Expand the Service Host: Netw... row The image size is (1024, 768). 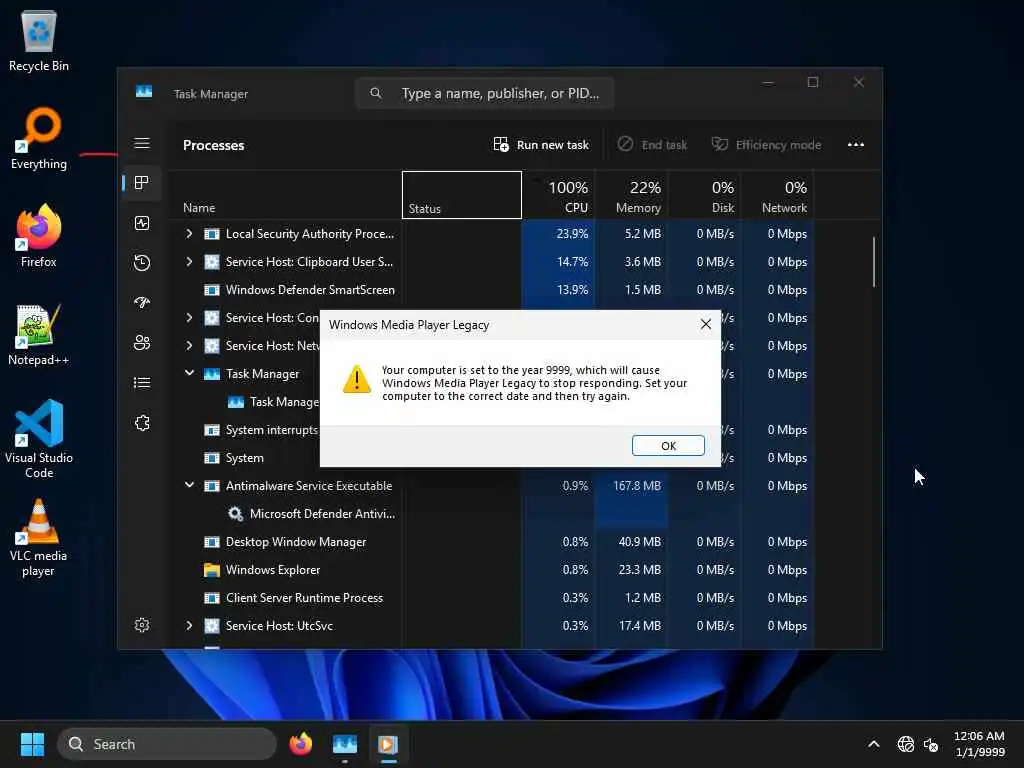(189, 345)
